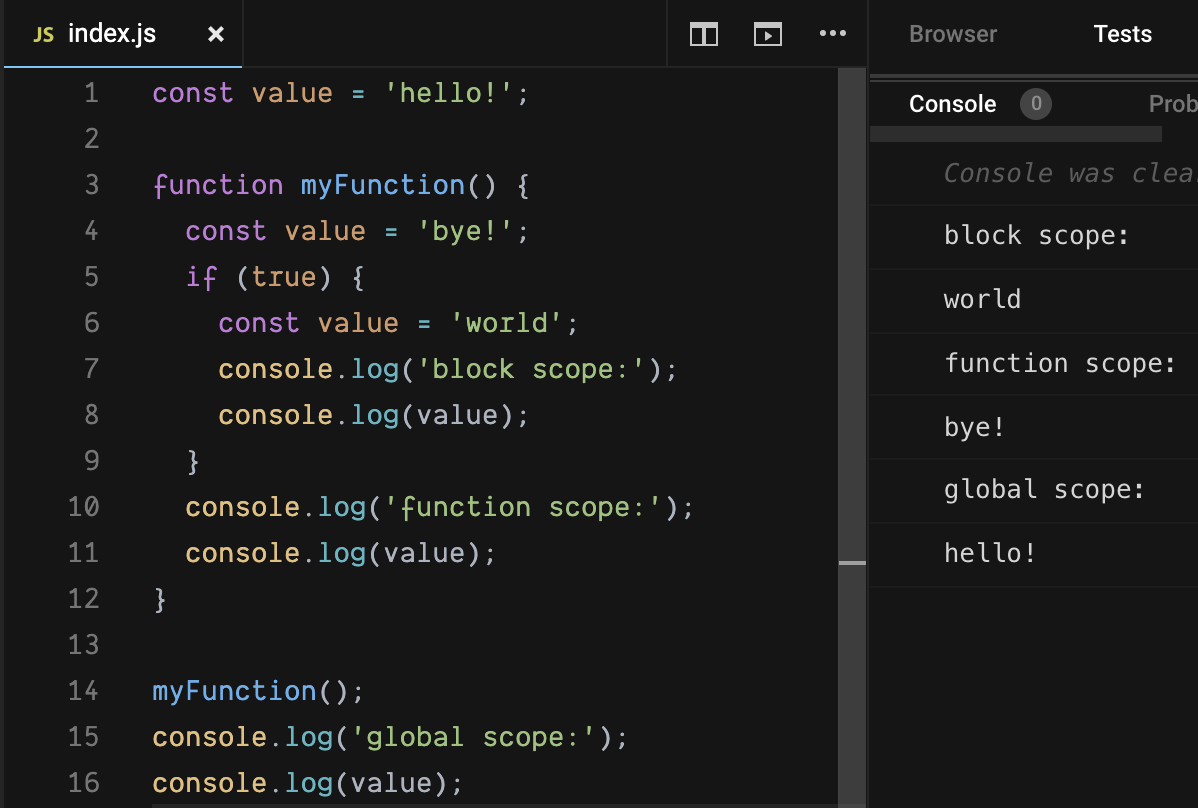Select 'function scope:' console output row
The height and width of the screenshot is (808, 1198).
click(x=1034, y=364)
